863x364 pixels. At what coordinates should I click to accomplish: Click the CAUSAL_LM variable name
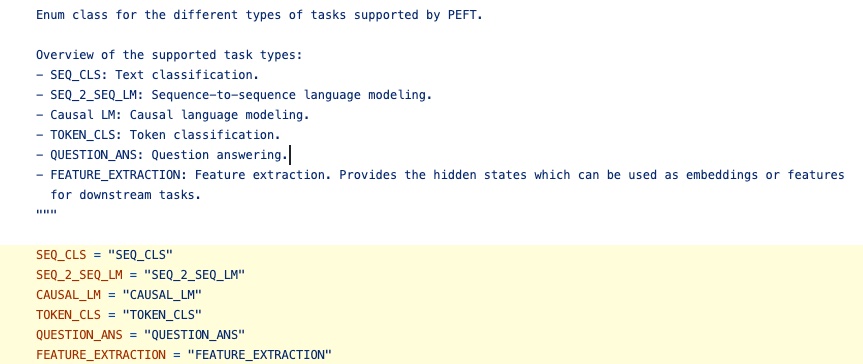[68, 295]
